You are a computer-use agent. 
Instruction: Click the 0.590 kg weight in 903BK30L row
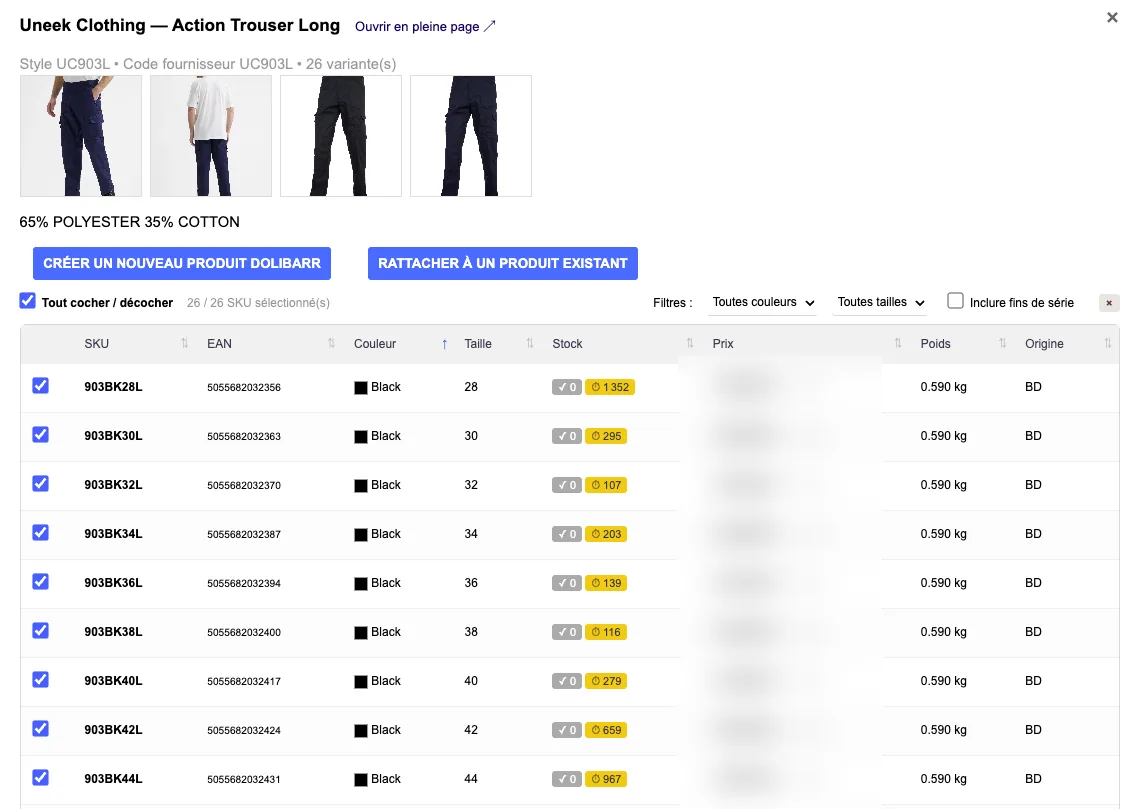coord(943,436)
